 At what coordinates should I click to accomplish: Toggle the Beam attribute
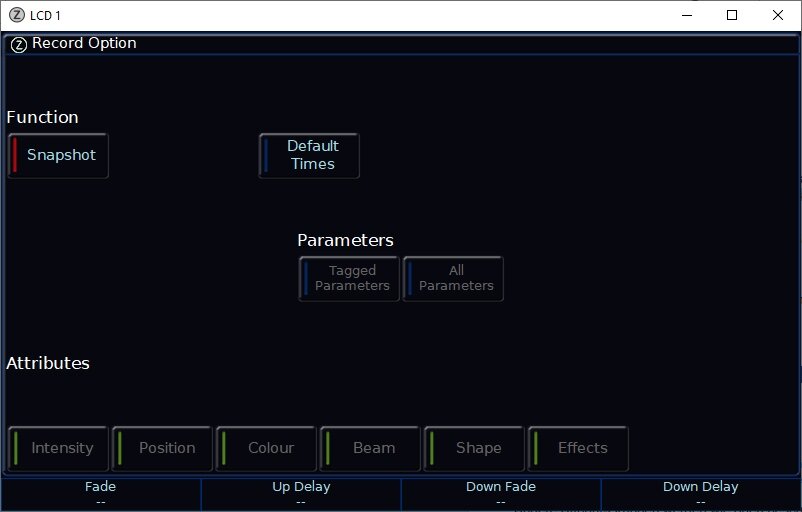(370, 448)
